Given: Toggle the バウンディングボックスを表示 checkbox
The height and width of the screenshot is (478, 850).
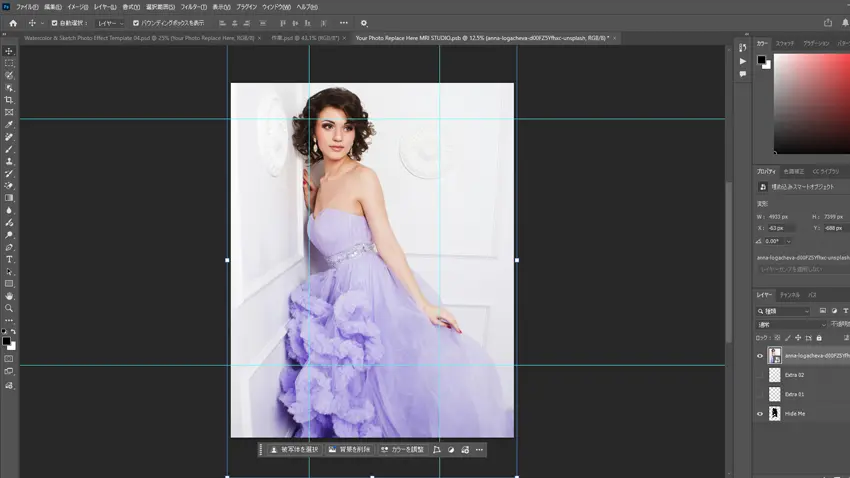Looking at the screenshot, I should (136, 23).
